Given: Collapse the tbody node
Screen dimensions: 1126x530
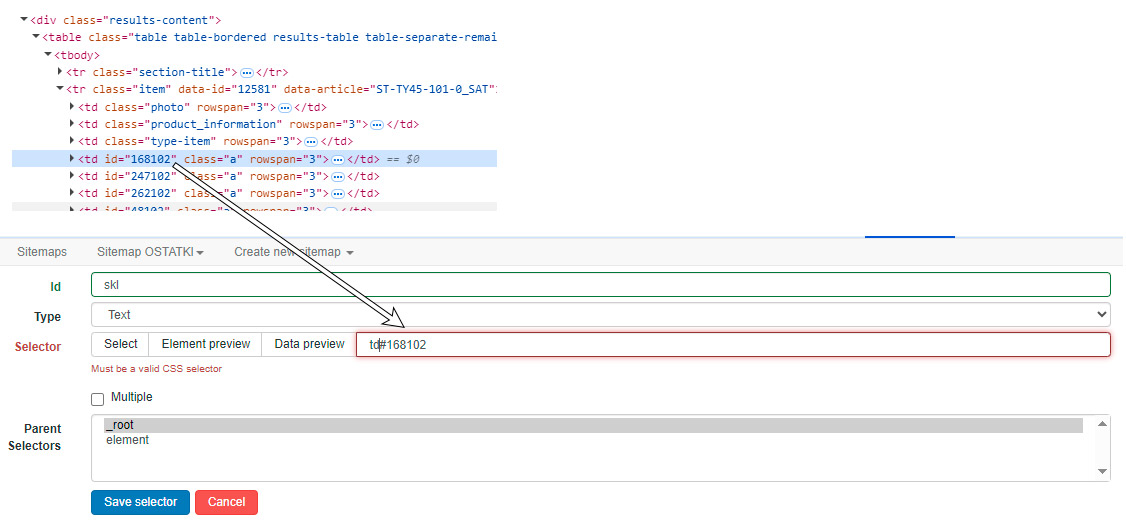Looking at the screenshot, I should (47, 55).
